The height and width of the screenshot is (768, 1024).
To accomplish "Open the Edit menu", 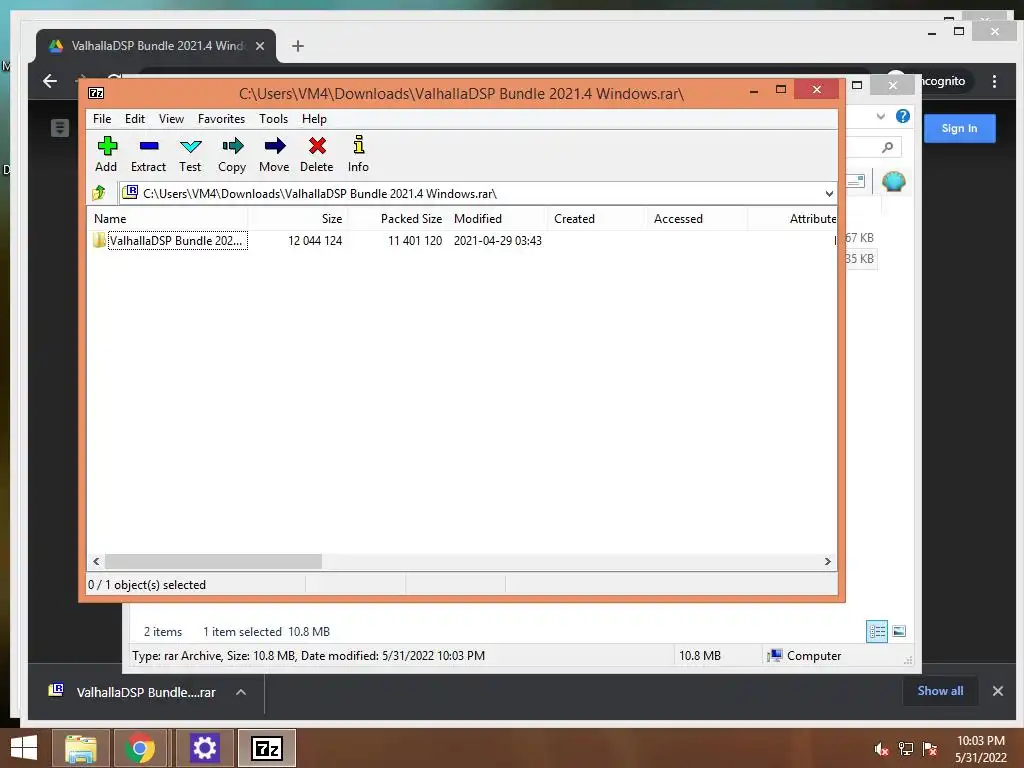I will coord(135,119).
